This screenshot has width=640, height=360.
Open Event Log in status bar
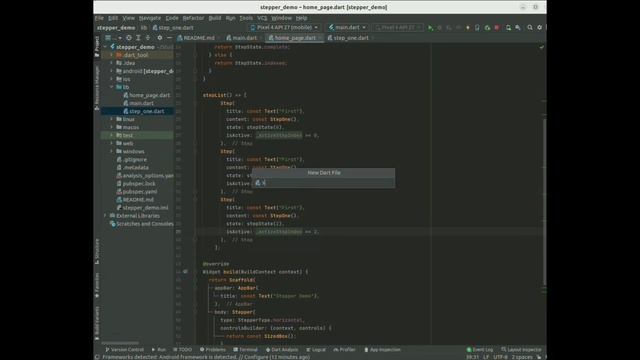point(480,350)
